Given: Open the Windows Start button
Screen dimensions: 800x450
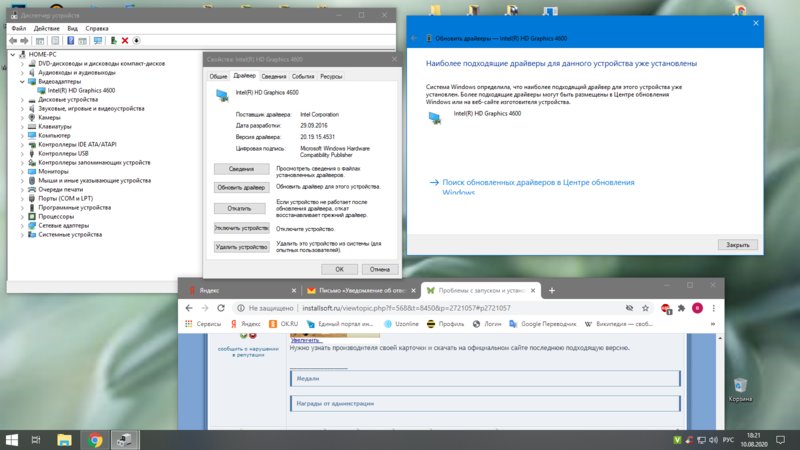Looking at the screenshot, I should (x=12, y=440).
